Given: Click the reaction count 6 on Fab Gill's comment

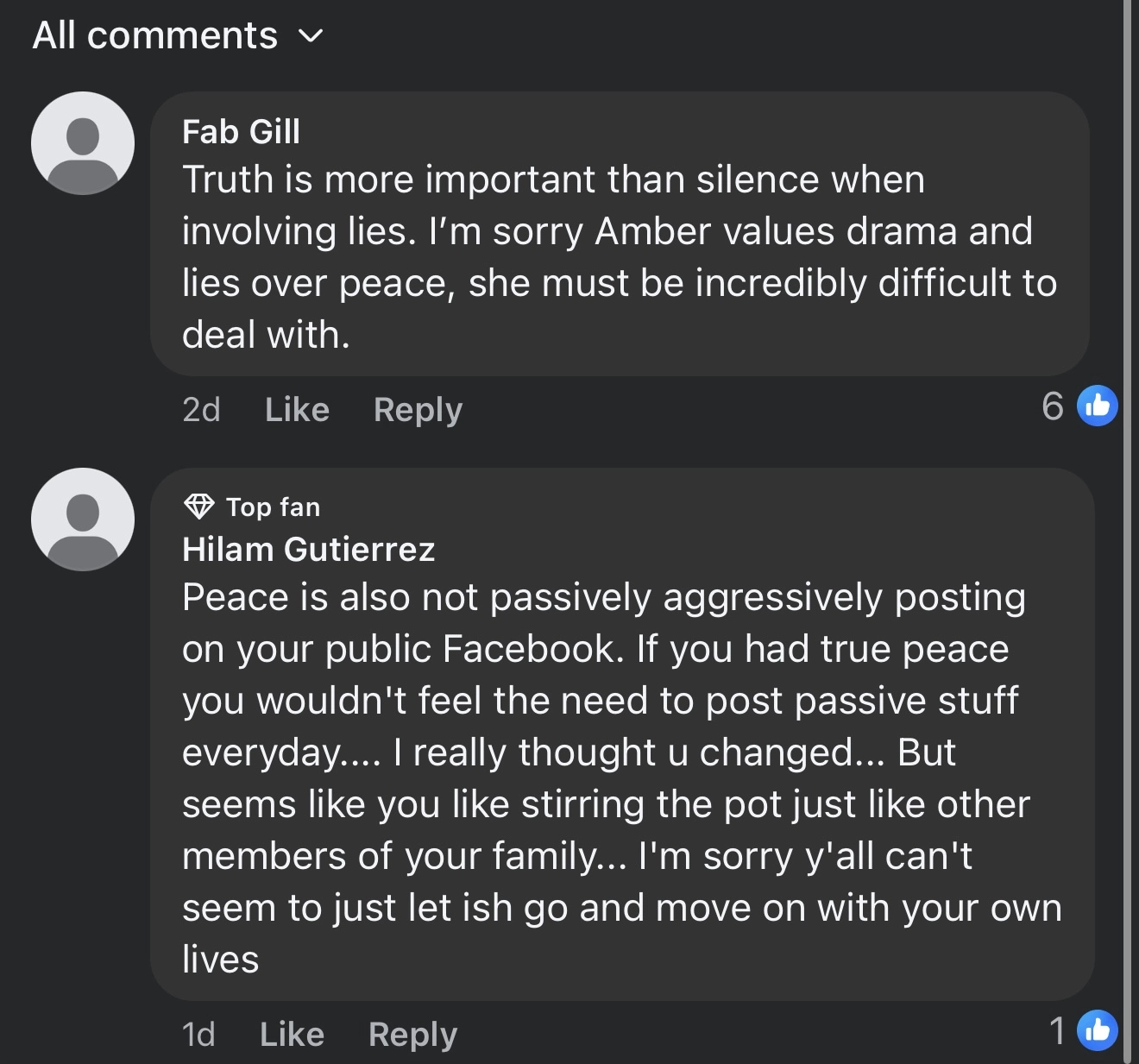Looking at the screenshot, I should point(1052,406).
